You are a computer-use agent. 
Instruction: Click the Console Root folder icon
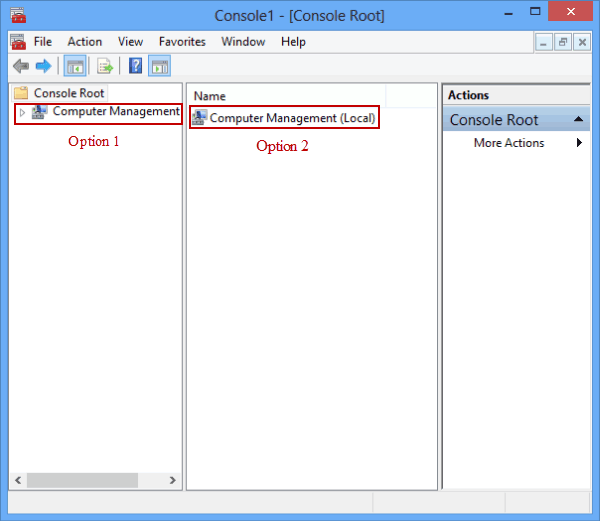pyautogui.click(x=21, y=93)
